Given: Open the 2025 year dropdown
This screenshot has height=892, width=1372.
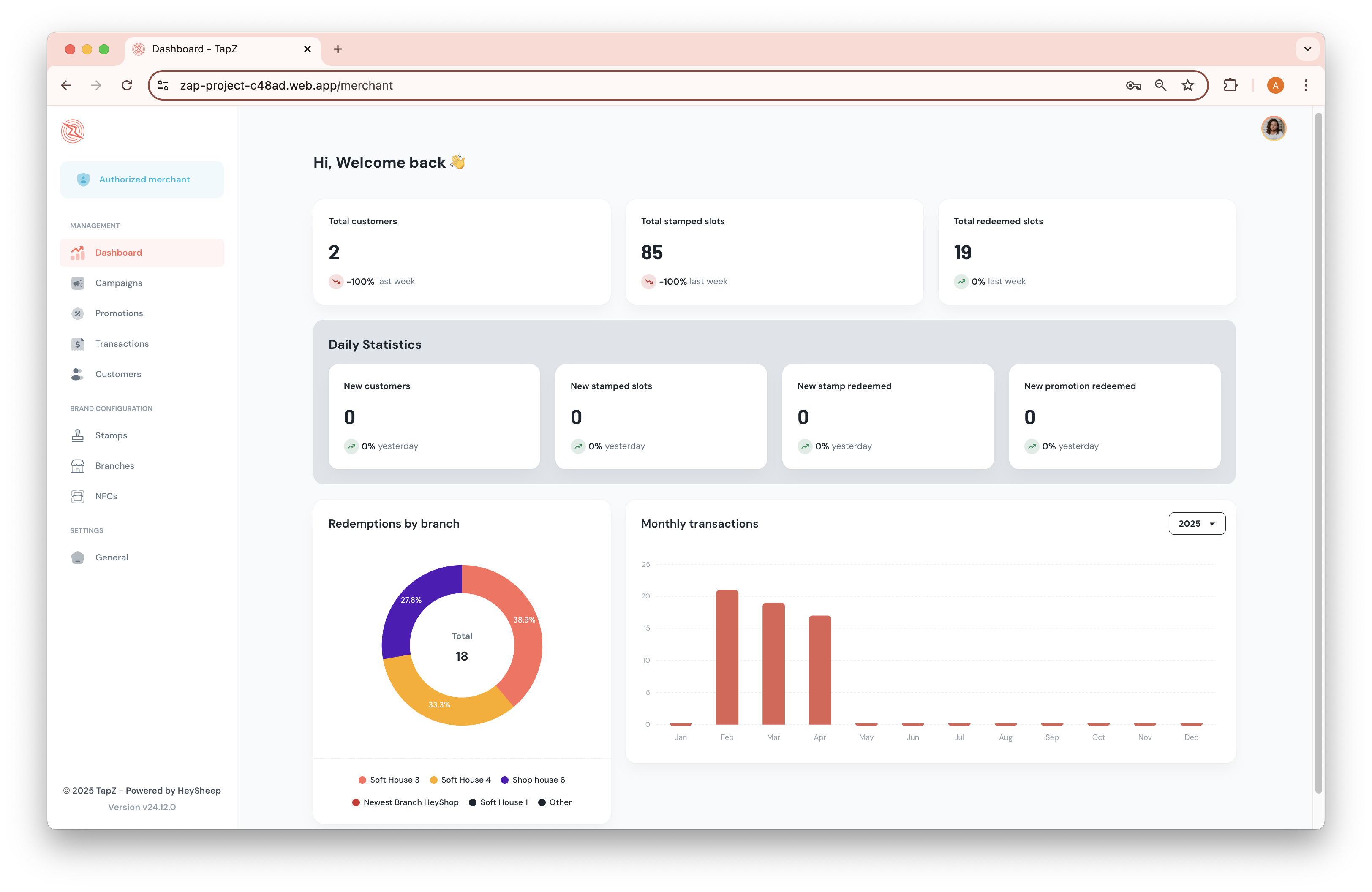Looking at the screenshot, I should (x=1197, y=523).
